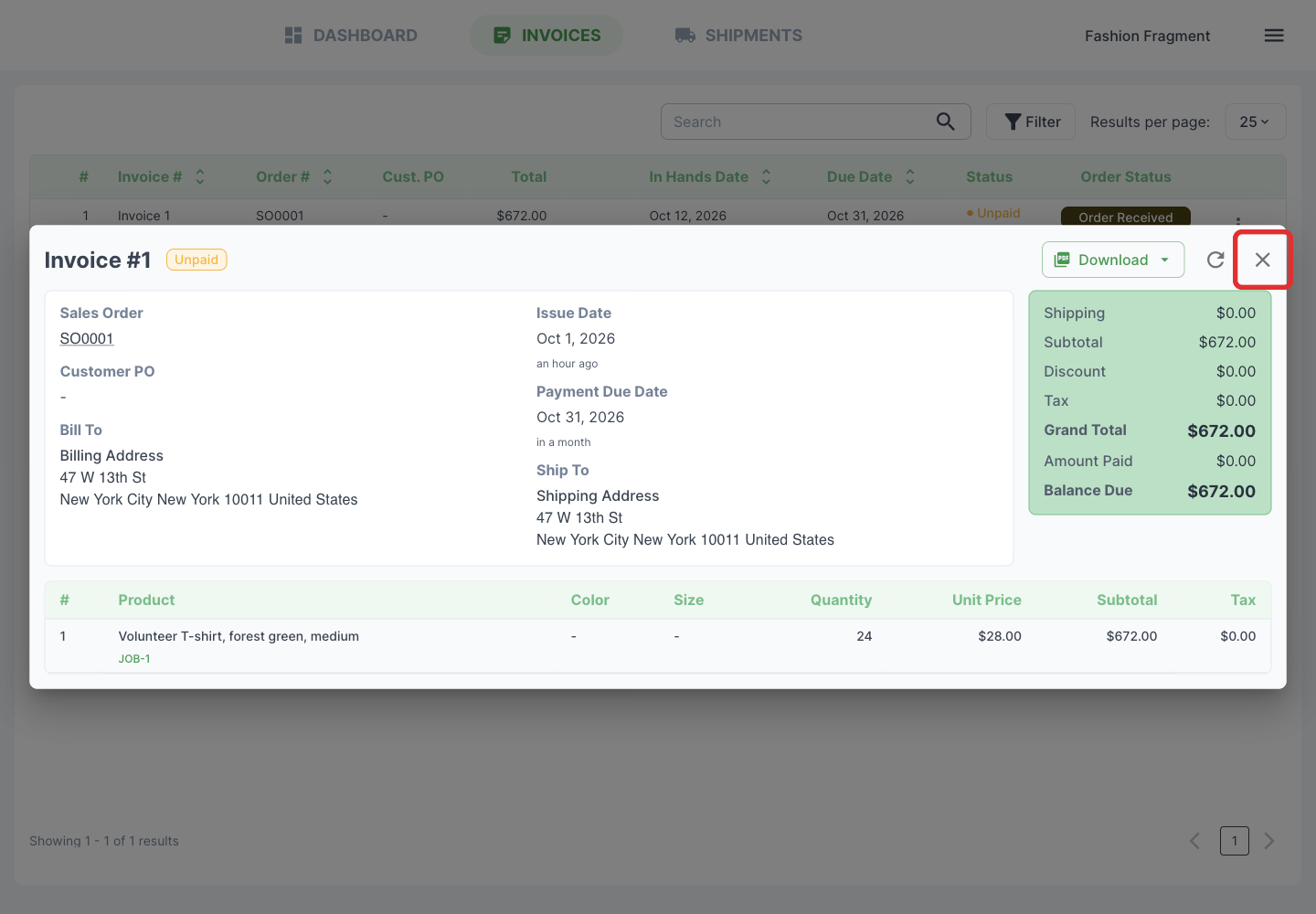Select page 1 in pagination

click(x=1235, y=841)
